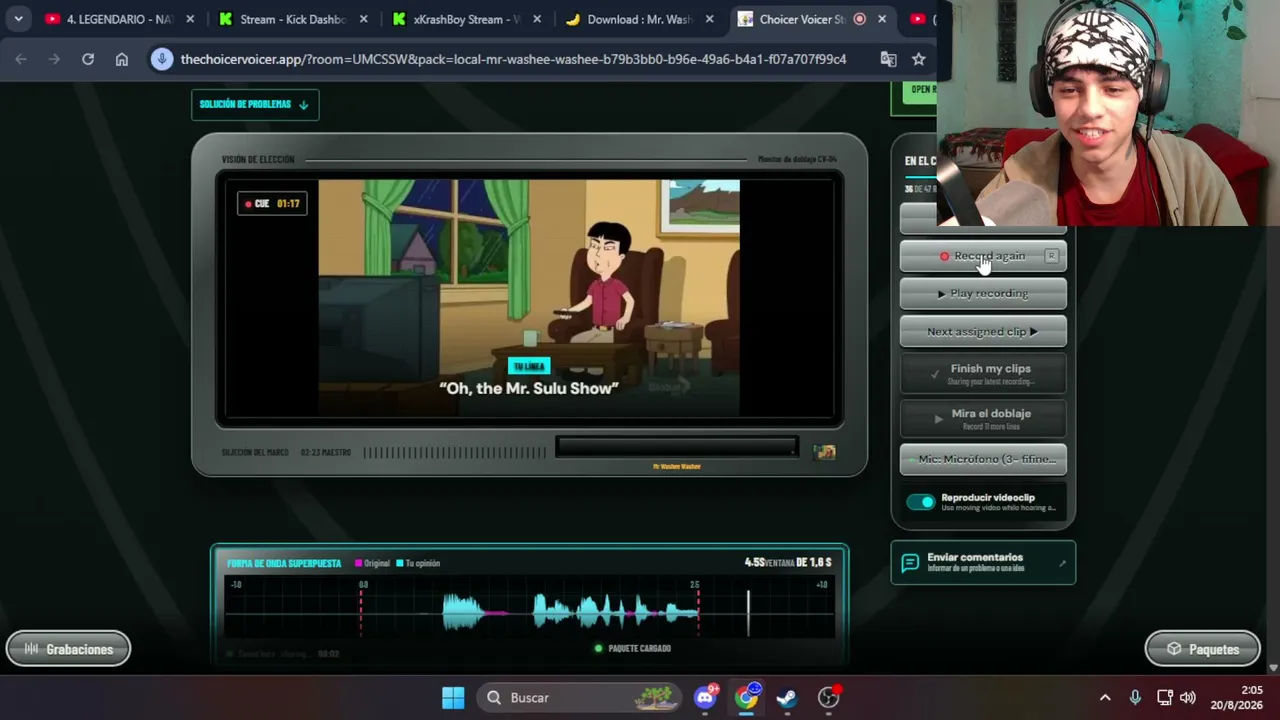Click the cartoon video clip preview
1280x720 pixels.
click(x=529, y=297)
